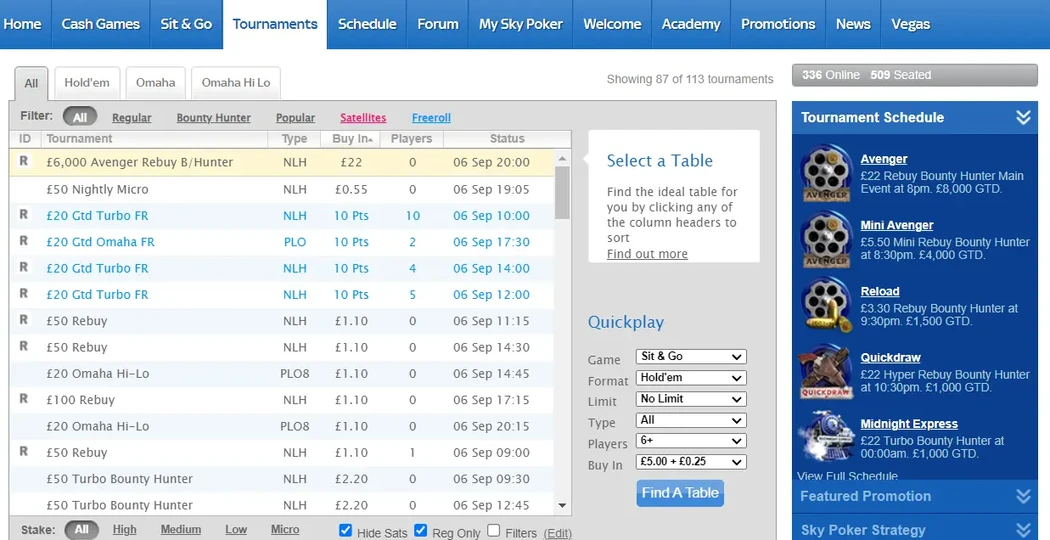1050x540 pixels.
Task: Filter stakes by Medium
Action: pyautogui.click(x=181, y=529)
